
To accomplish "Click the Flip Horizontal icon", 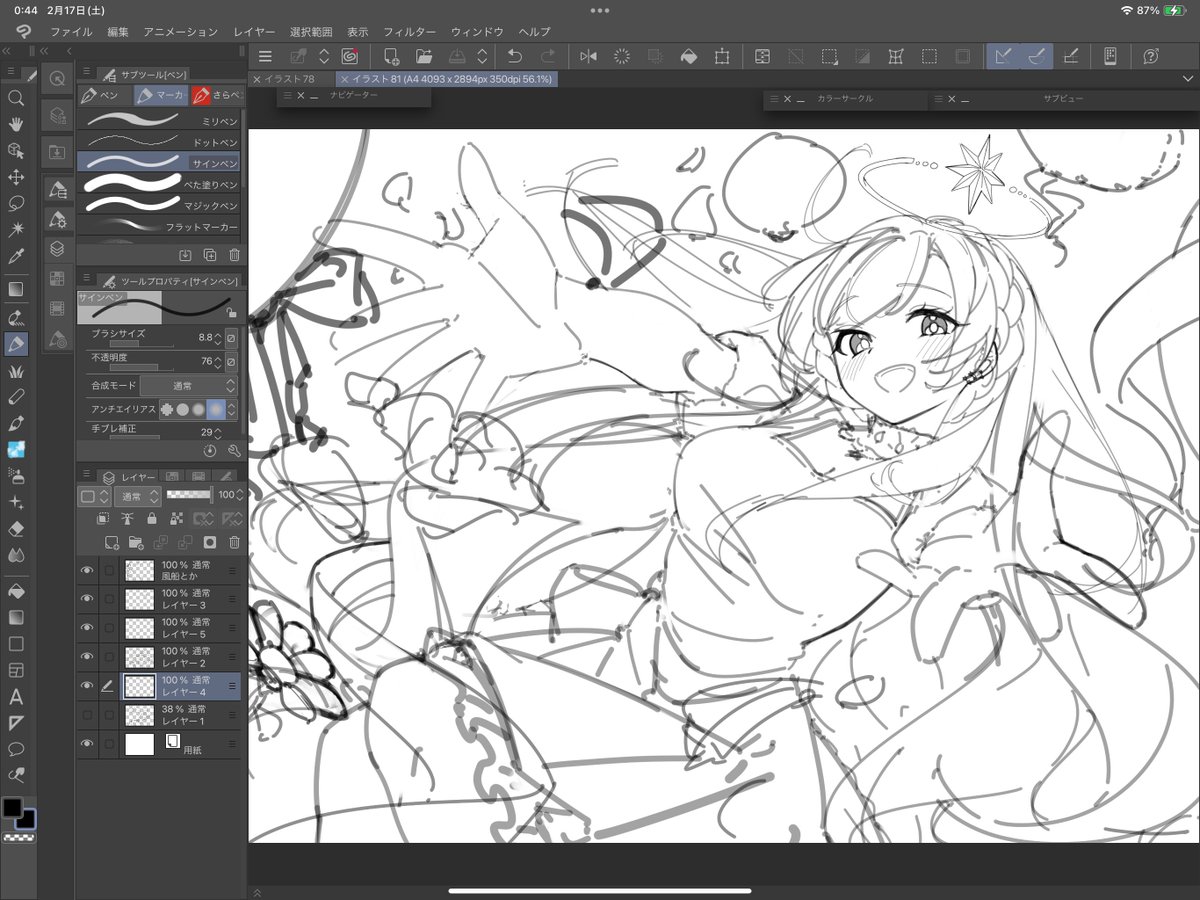I will pos(588,57).
